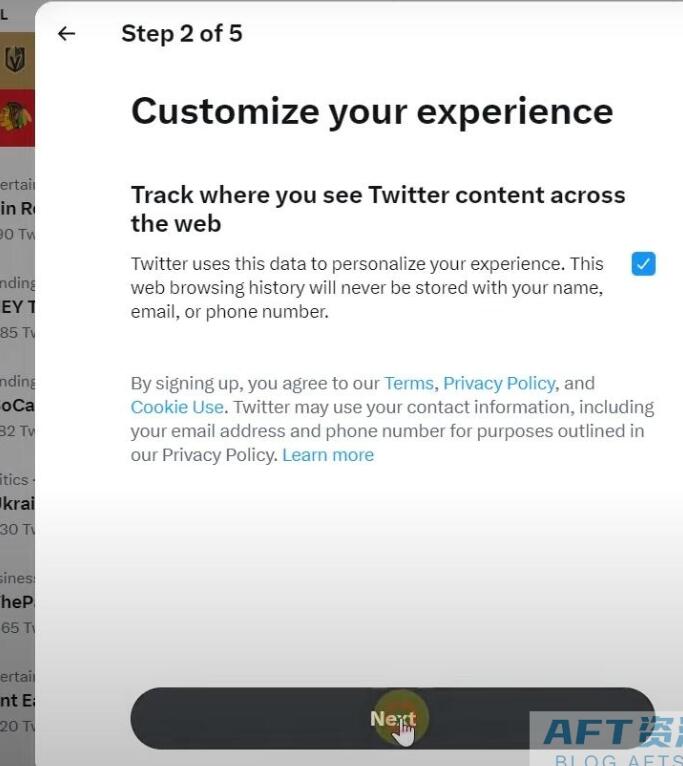
Task: Open the Business trend starting with TheP
Action: pyautogui.click(x=18, y=602)
